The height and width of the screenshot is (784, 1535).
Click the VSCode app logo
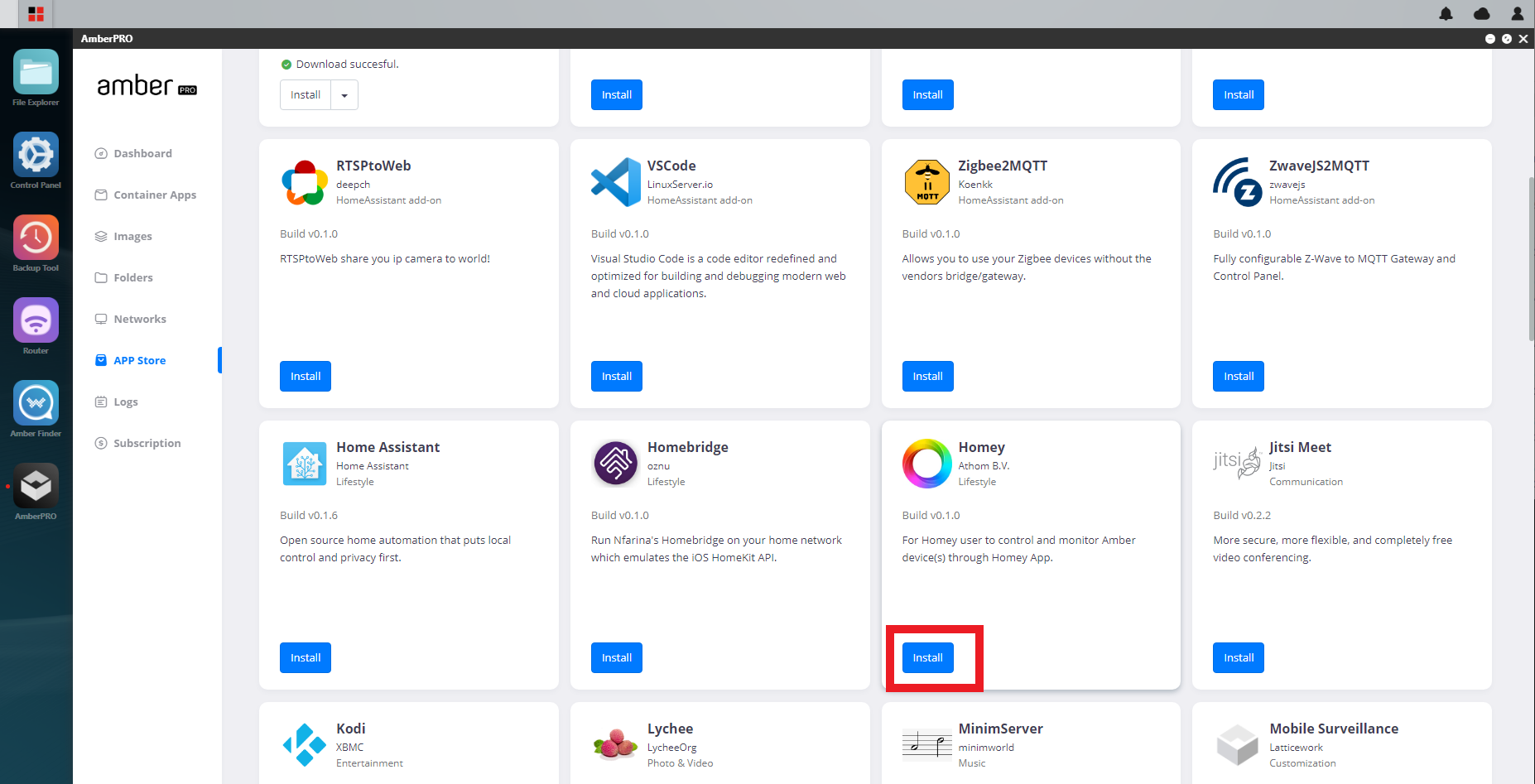(615, 182)
